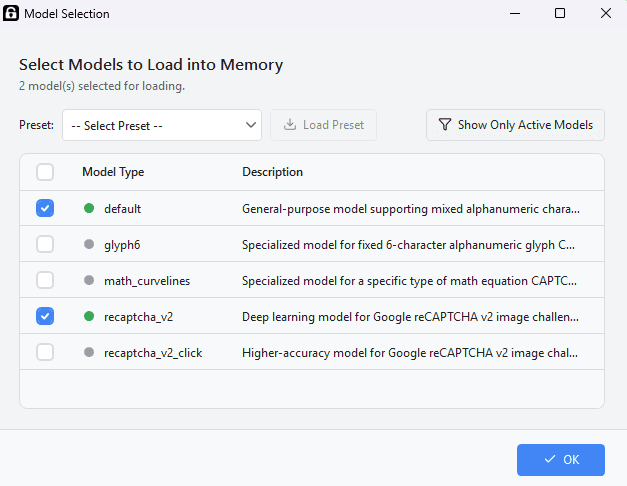Select the math_curvelines model name
Image resolution: width=627 pixels, height=486 pixels.
tap(147, 281)
